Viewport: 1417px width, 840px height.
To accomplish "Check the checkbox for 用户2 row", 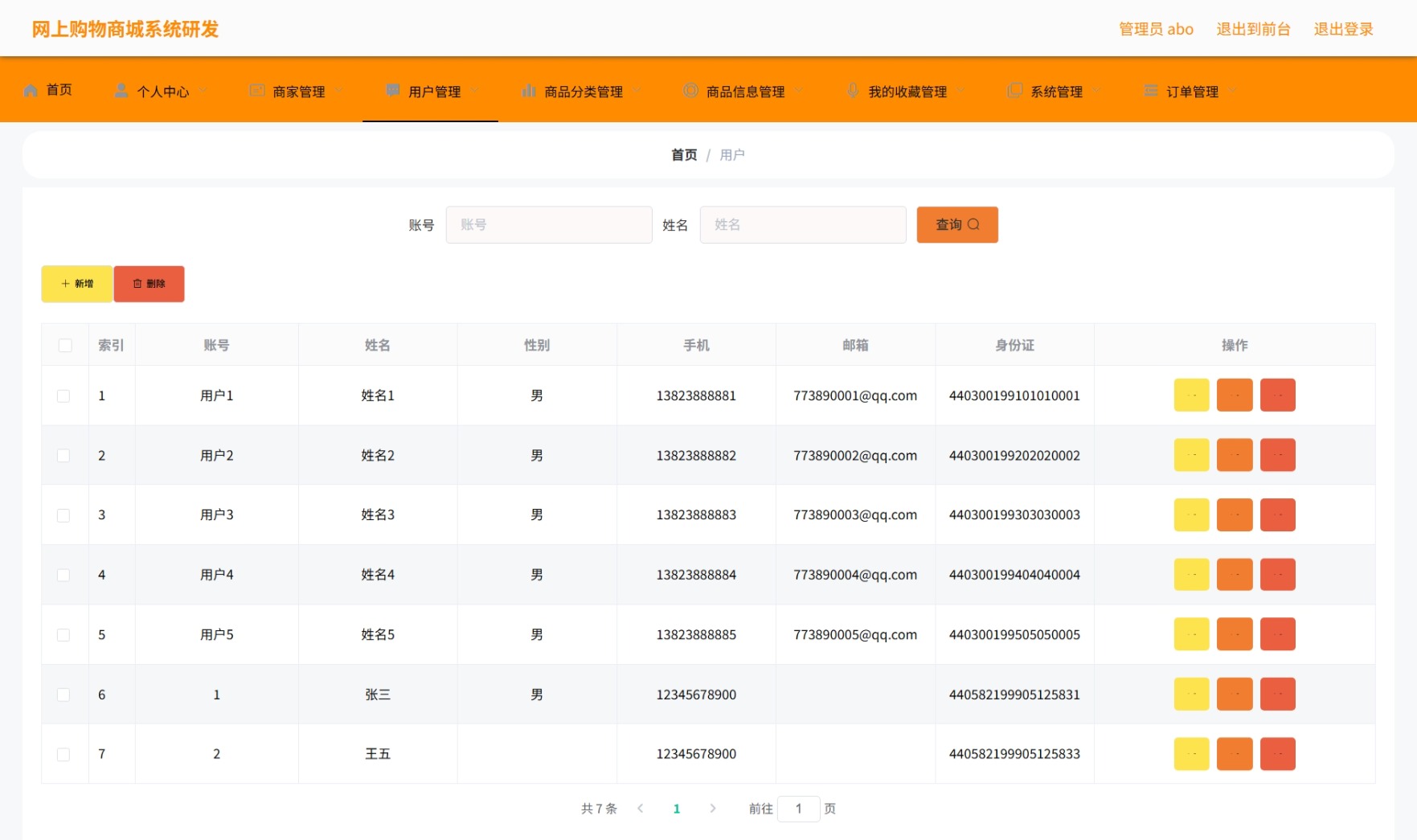I will point(63,455).
